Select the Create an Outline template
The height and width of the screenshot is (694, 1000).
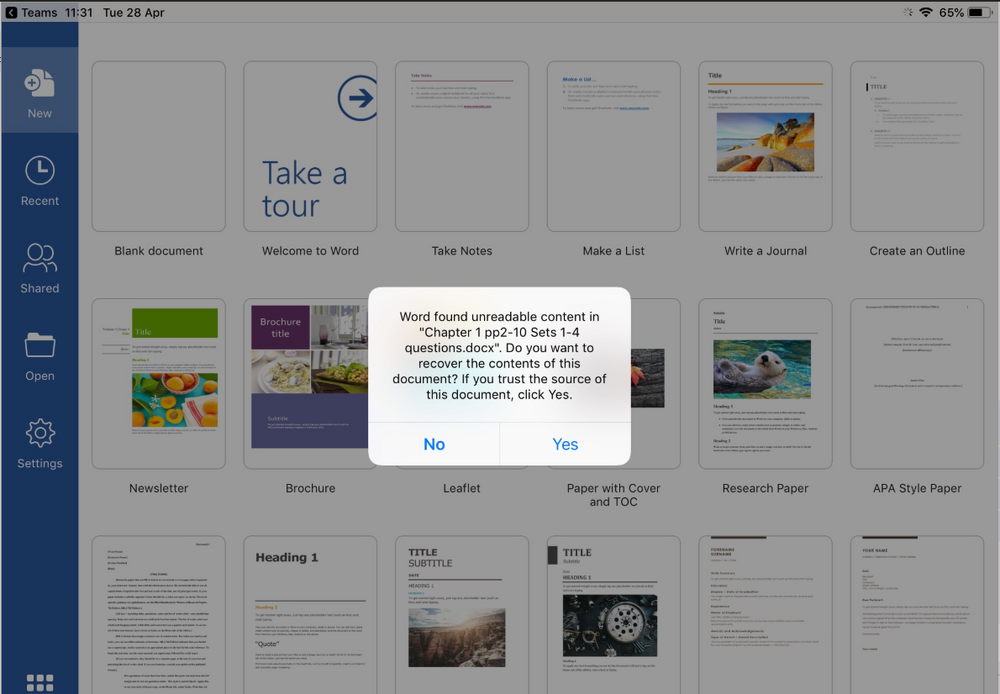pos(917,146)
